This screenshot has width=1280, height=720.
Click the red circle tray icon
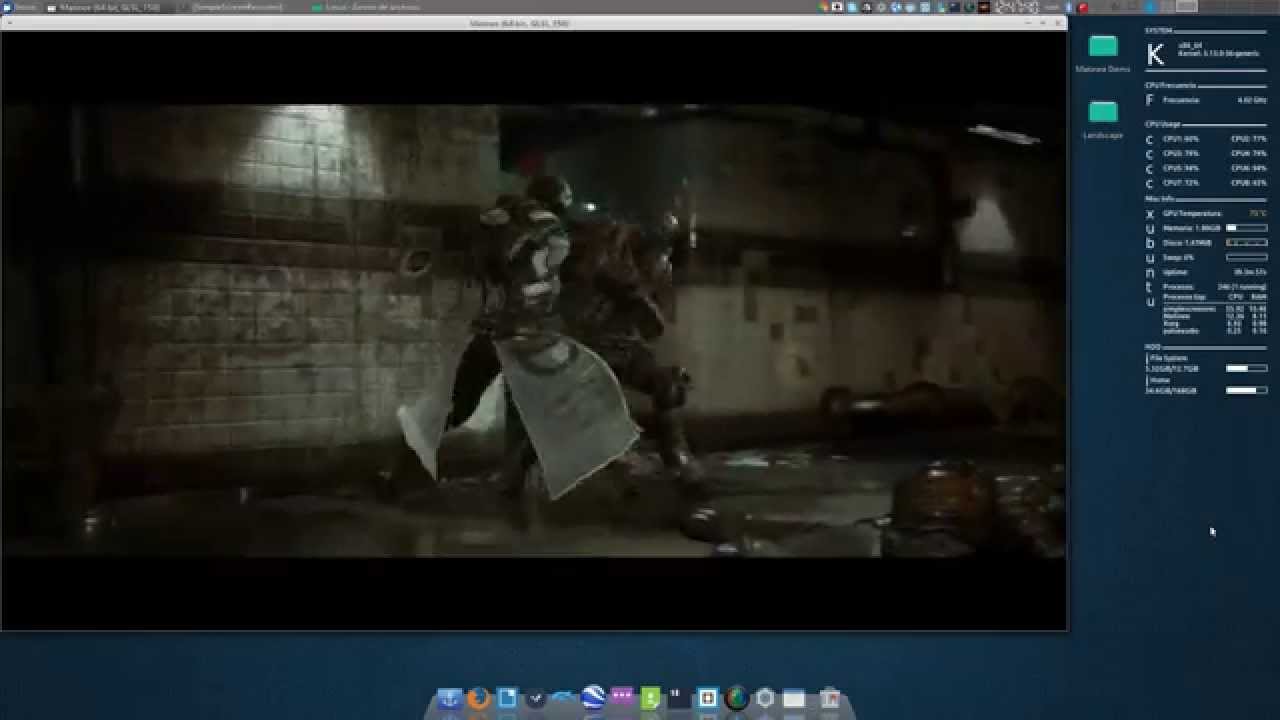pos(1083,6)
